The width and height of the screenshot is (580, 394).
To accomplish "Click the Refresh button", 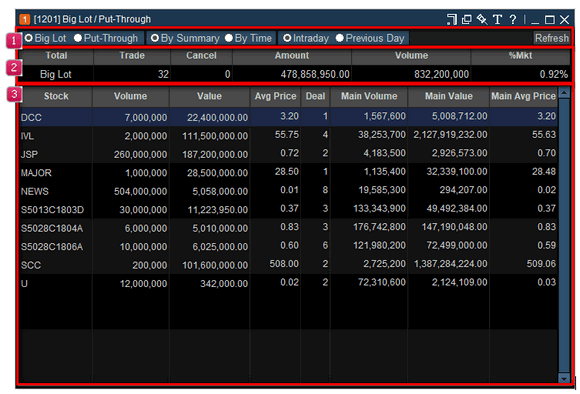I will 552,38.
